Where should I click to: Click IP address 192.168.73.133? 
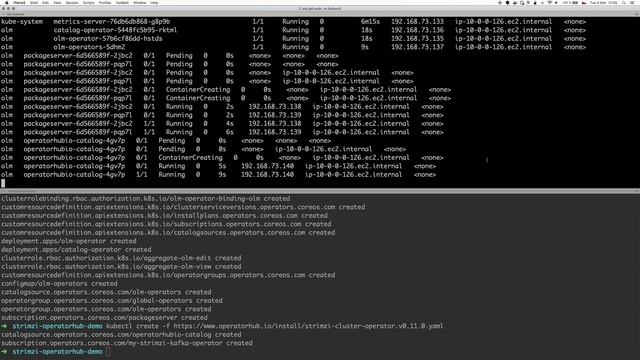pyautogui.click(x=418, y=22)
